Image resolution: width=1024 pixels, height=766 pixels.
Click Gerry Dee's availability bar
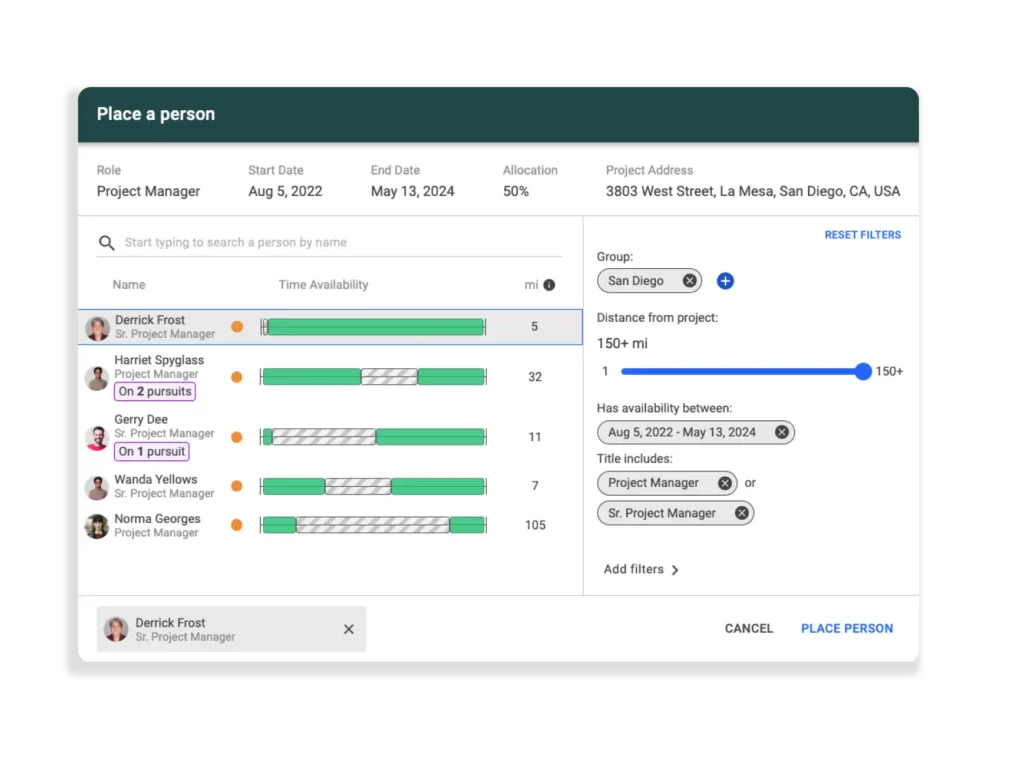coord(373,437)
